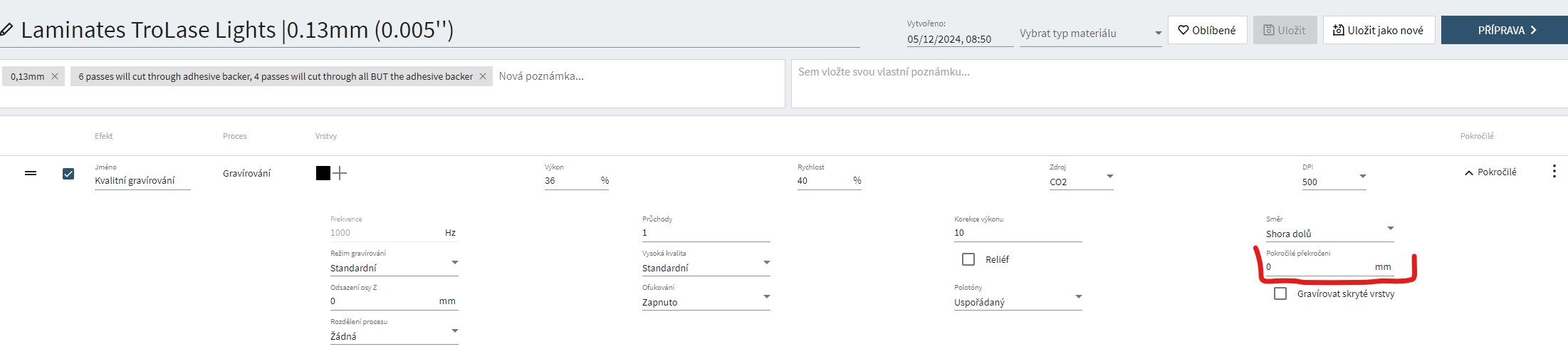Remove the '6 passes' note tag

point(483,76)
